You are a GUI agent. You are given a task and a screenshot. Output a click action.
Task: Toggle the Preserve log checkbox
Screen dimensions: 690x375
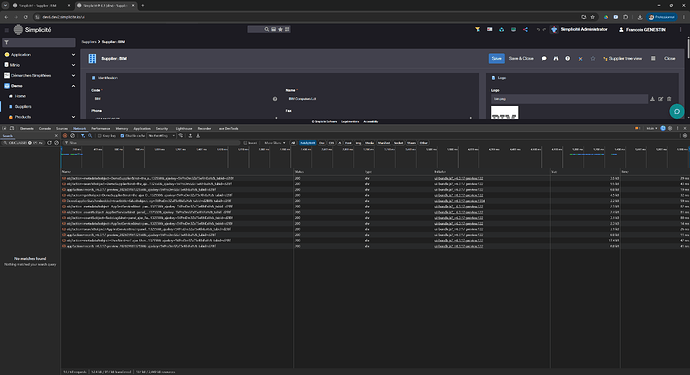coord(99,136)
